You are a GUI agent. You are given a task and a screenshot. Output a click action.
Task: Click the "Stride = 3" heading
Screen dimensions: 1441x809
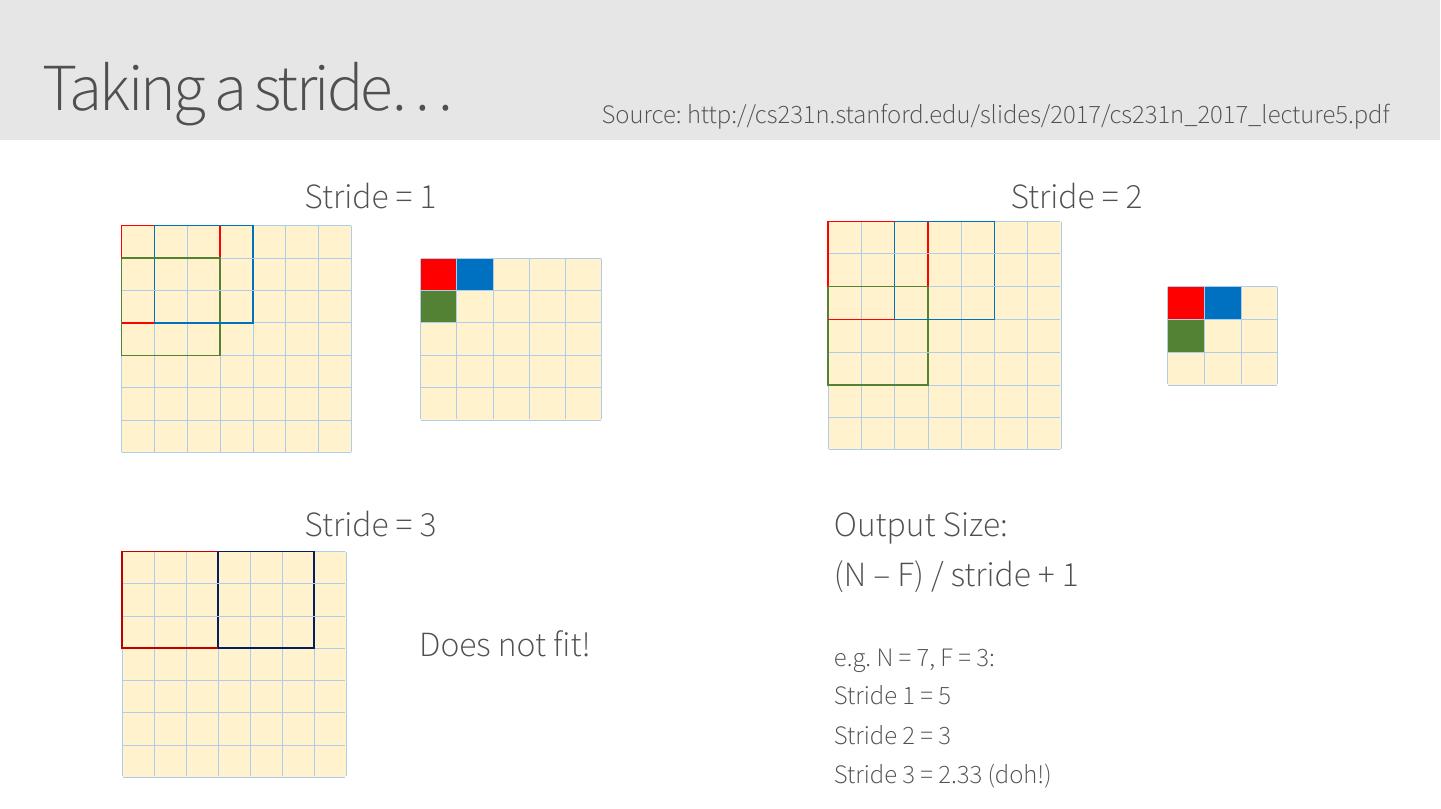pyautogui.click(x=370, y=524)
